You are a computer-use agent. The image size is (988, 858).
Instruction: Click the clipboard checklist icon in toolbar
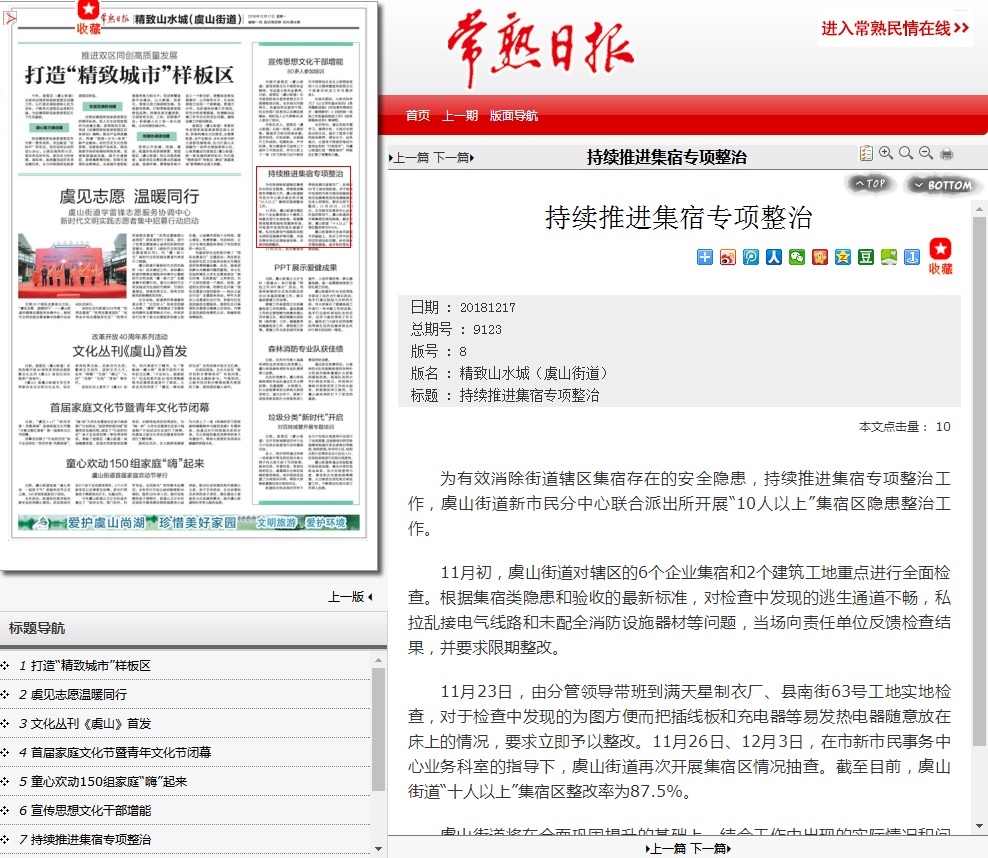pyautogui.click(x=866, y=153)
